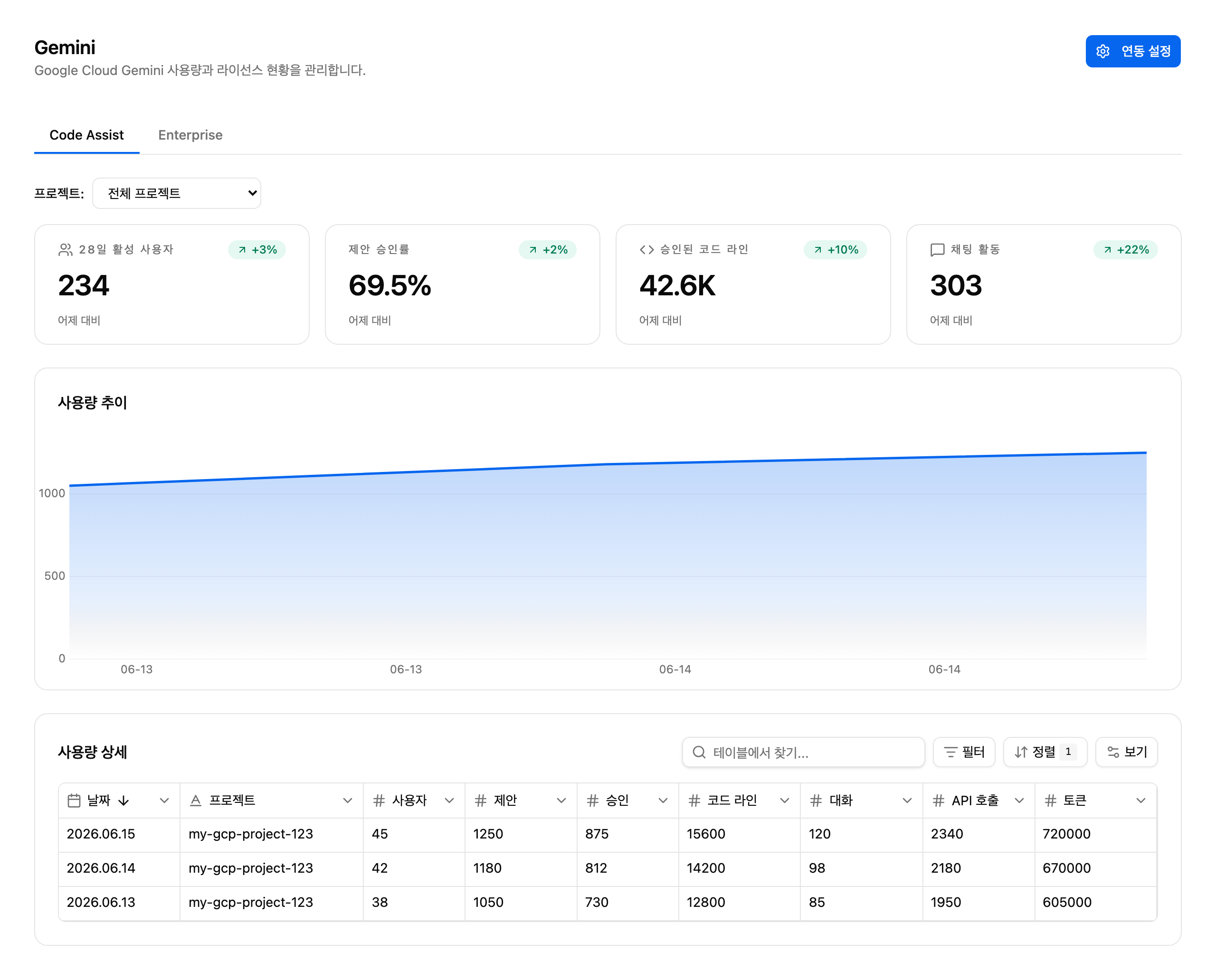The image size is (1216, 980).
Task: Click the 605000 token value
Action: (x=1067, y=902)
